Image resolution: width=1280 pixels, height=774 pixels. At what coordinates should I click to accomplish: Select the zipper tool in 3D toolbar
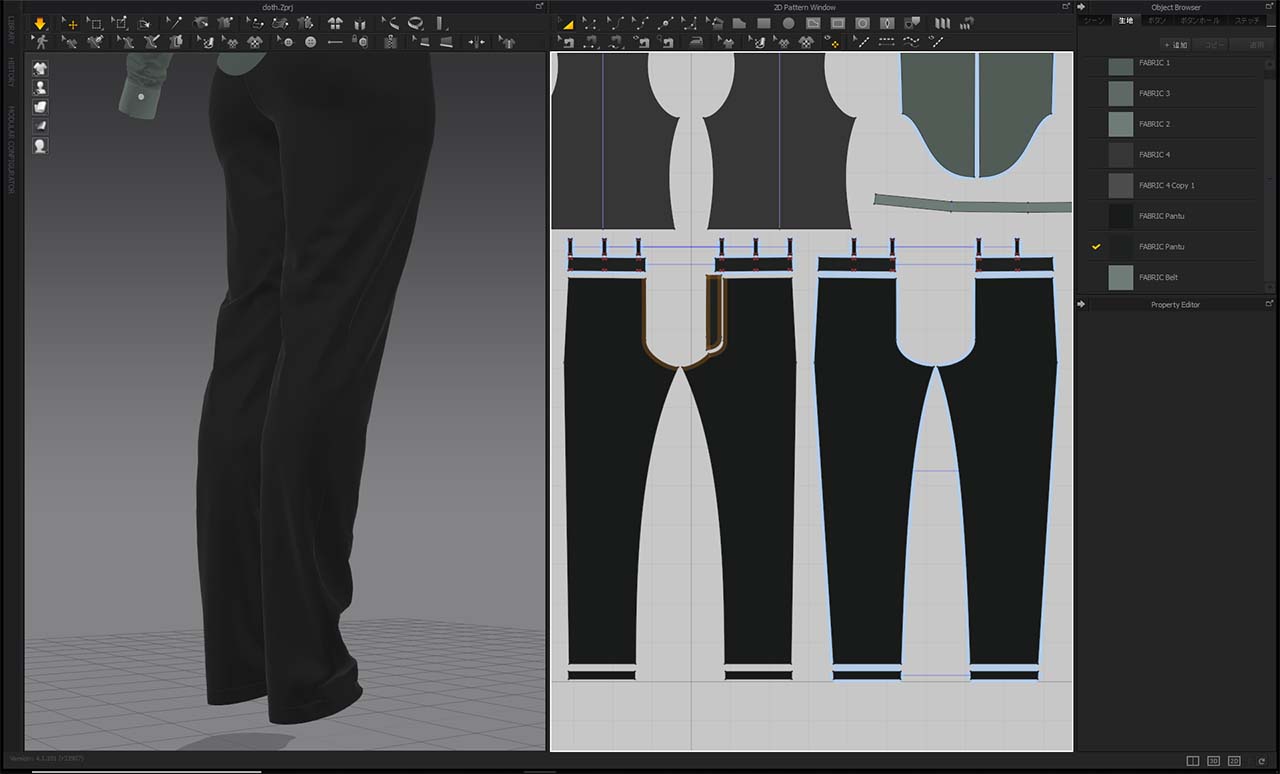(x=390, y=41)
